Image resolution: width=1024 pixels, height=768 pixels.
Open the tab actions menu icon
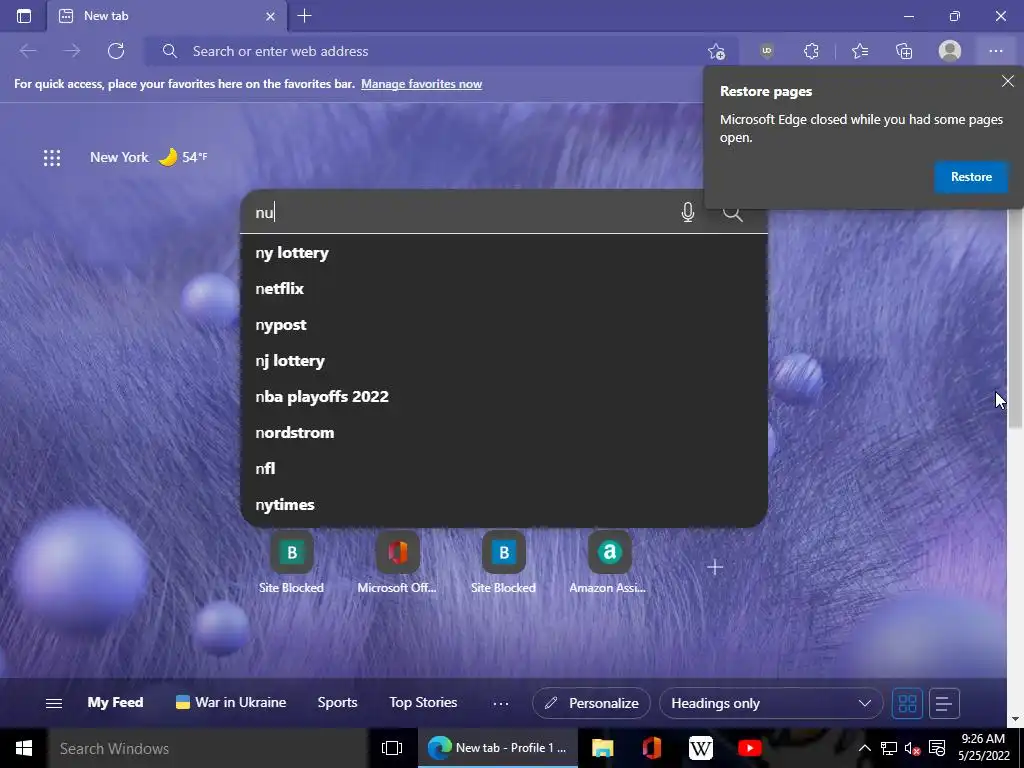24,16
